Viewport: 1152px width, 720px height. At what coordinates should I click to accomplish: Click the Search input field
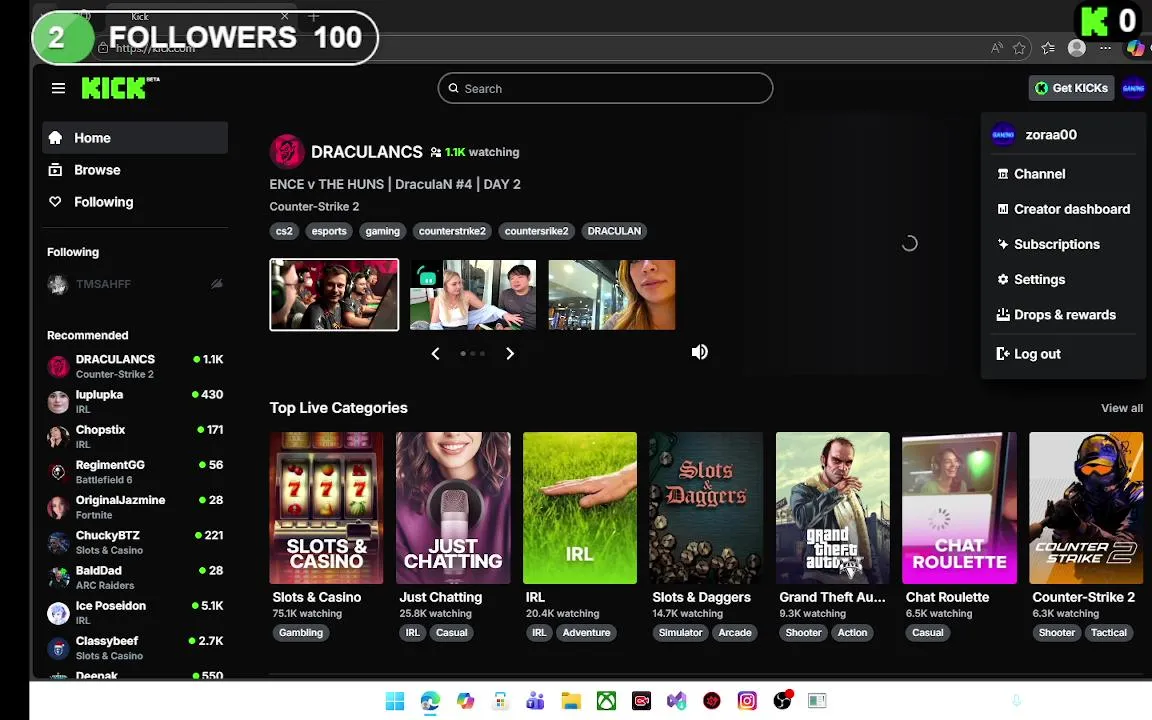click(605, 88)
